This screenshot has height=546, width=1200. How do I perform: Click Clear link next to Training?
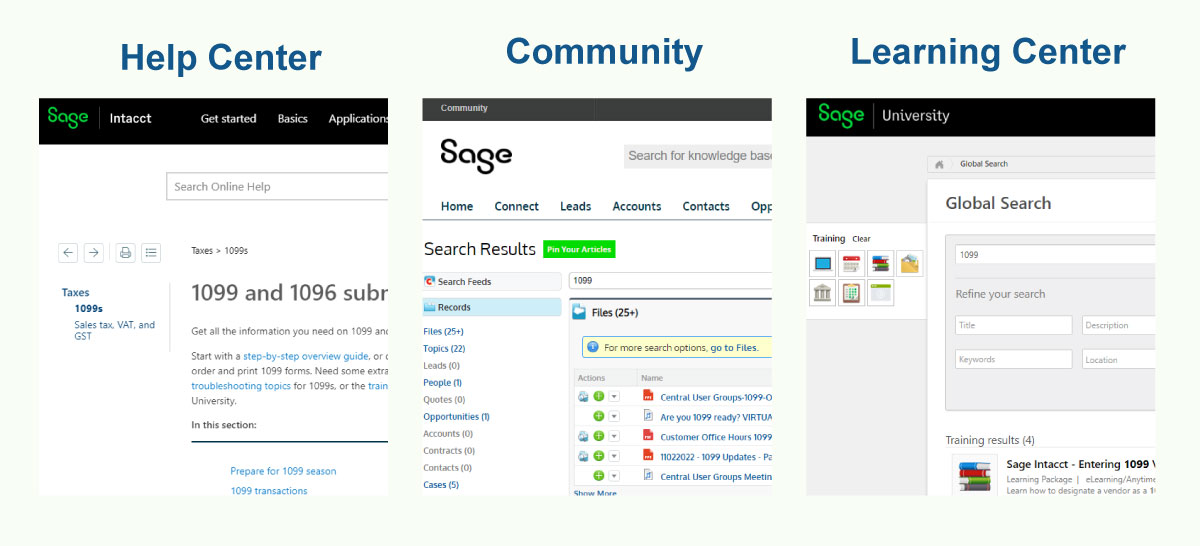(861, 239)
